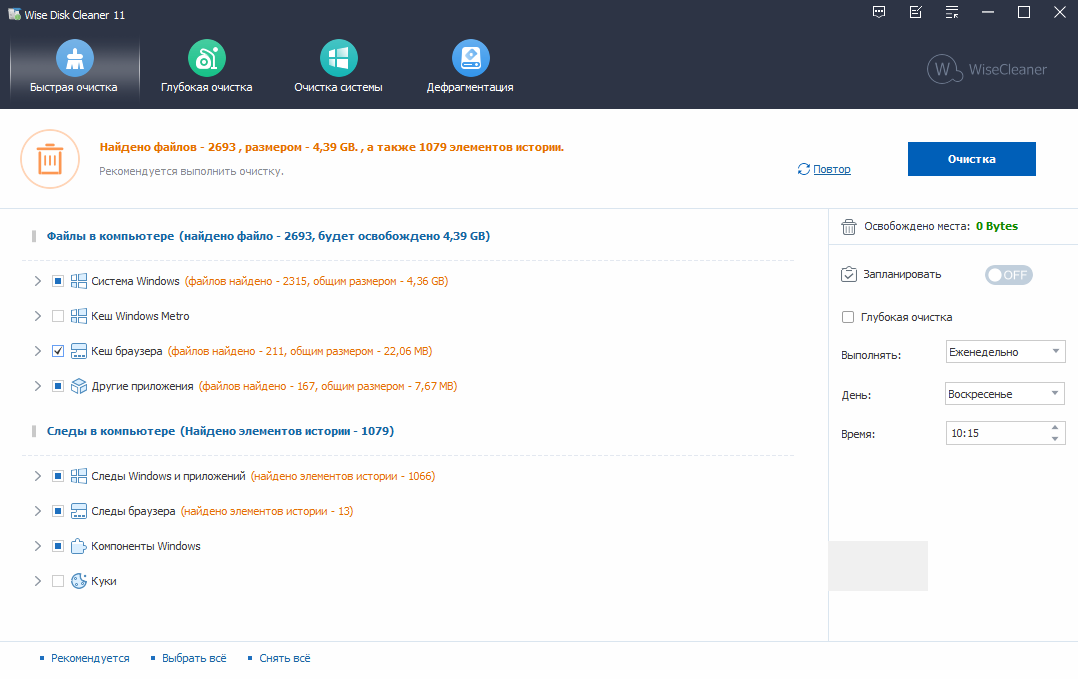
Task: Expand the Кеш браузера row
Action: pyautogui.click(x=38, y=351)
